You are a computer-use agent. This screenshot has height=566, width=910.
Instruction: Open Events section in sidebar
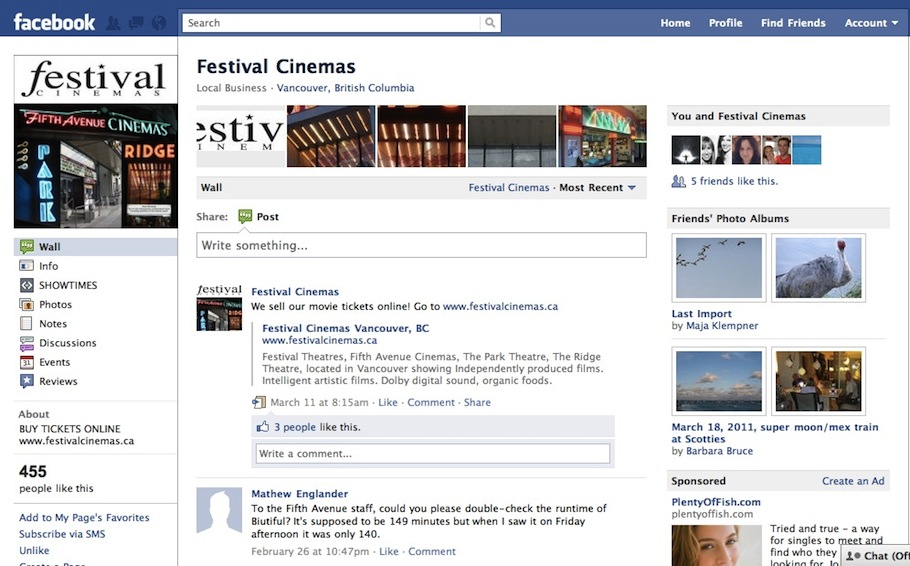click(x=55, y=362)
